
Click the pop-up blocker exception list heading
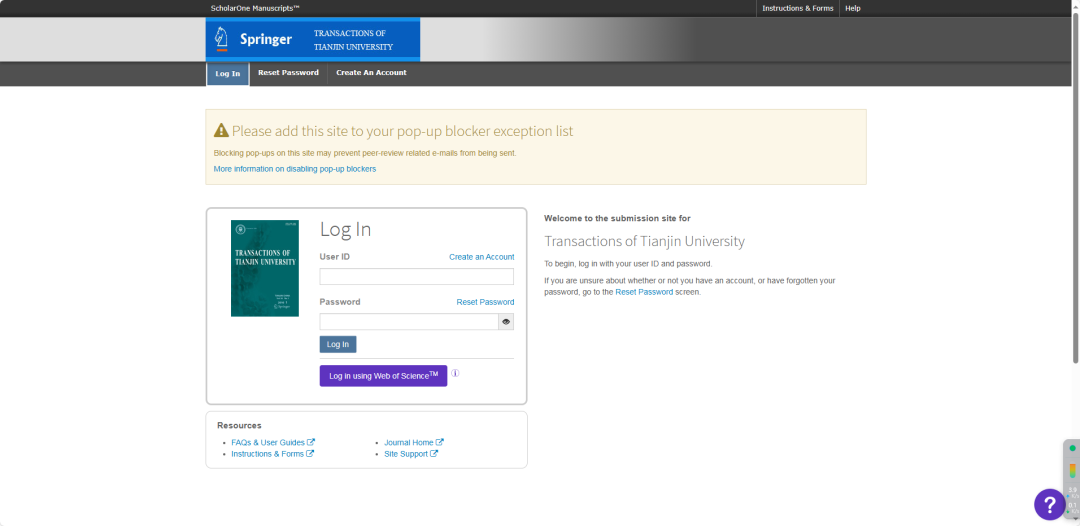coord(402,131)
